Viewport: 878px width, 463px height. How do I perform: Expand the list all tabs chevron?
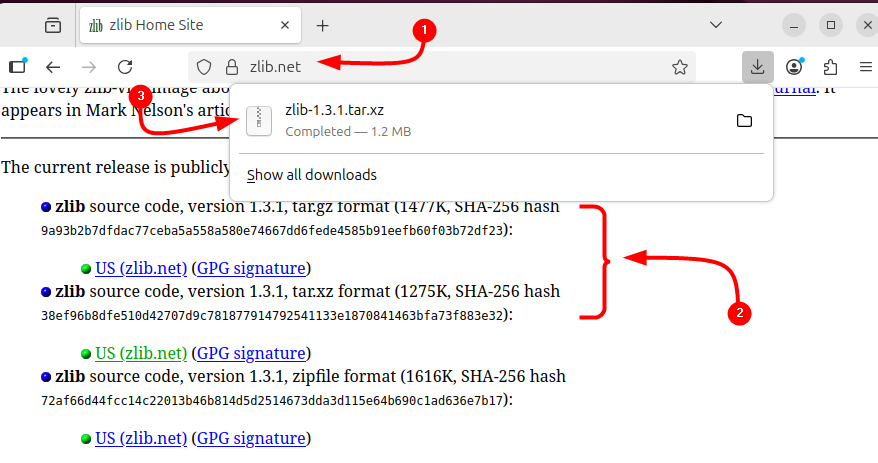click(717, 25)
